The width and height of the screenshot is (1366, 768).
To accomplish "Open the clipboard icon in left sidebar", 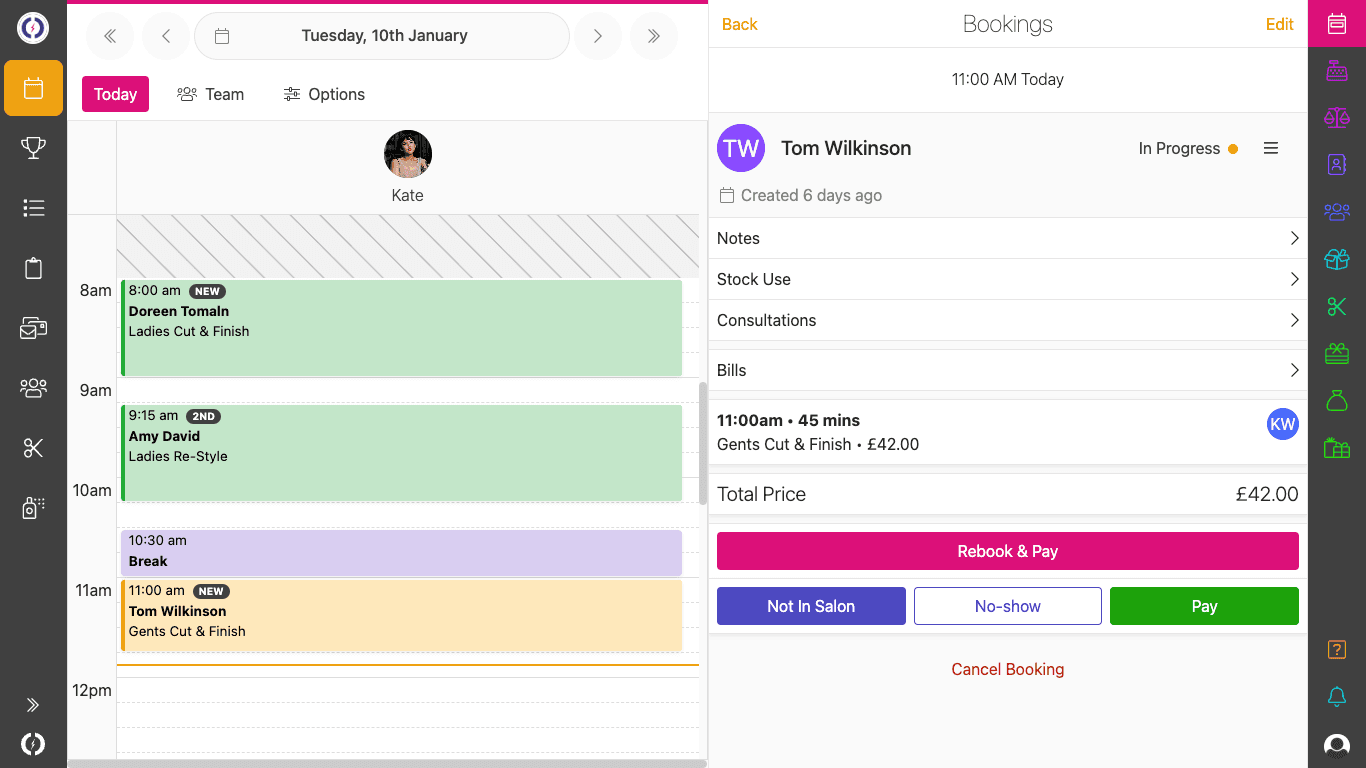I will point(33,268).
